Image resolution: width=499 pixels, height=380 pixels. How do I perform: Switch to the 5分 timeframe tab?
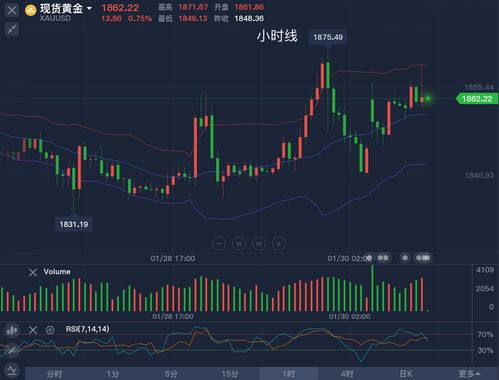click(x=171, y=374)
